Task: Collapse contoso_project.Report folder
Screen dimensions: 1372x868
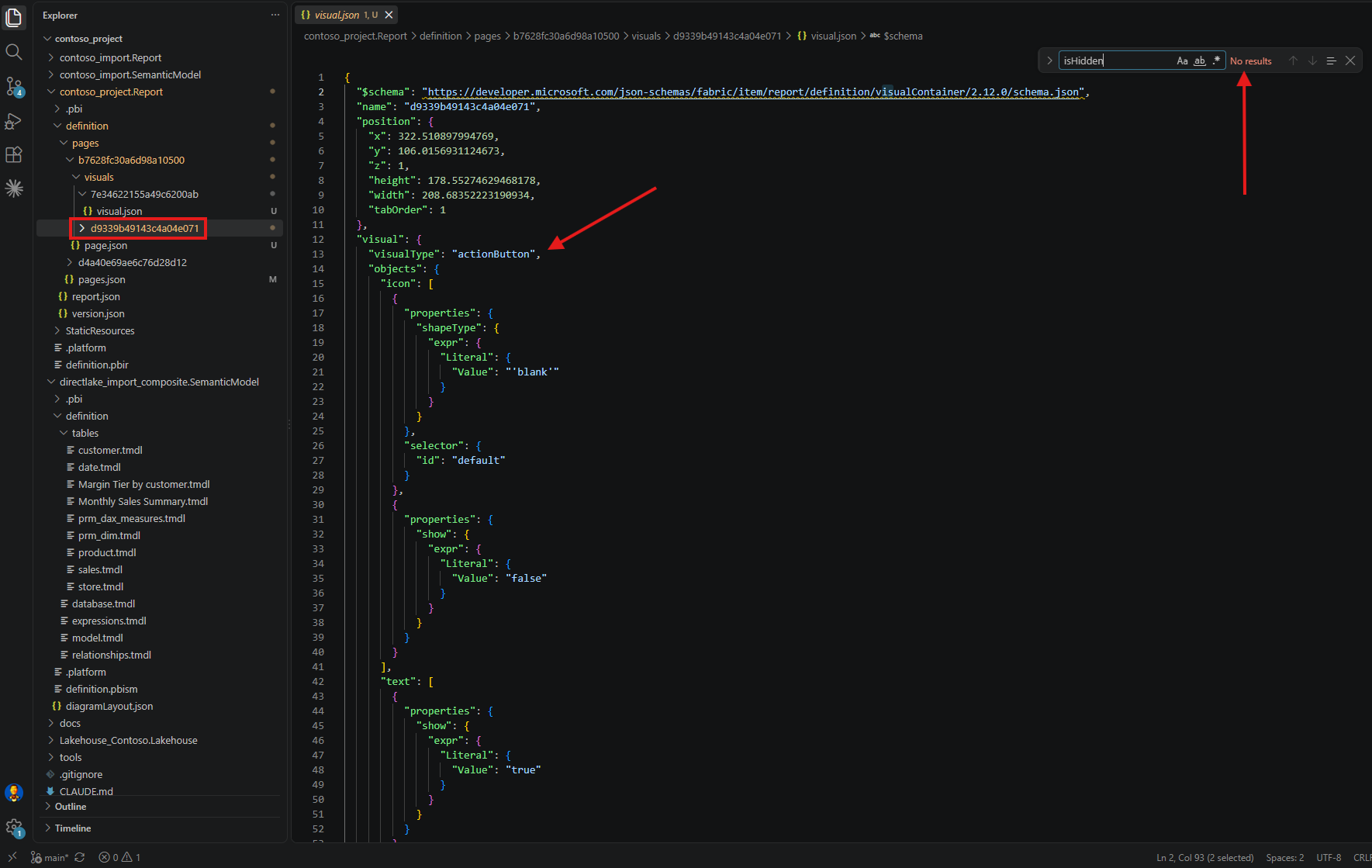Action: tap(111, 92)
